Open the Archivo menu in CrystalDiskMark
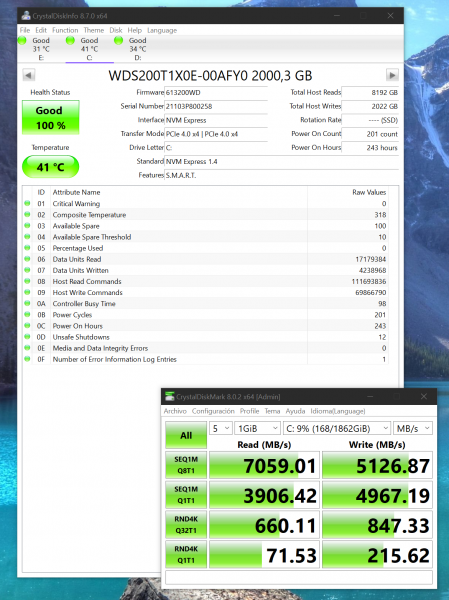 pos(175,411)
